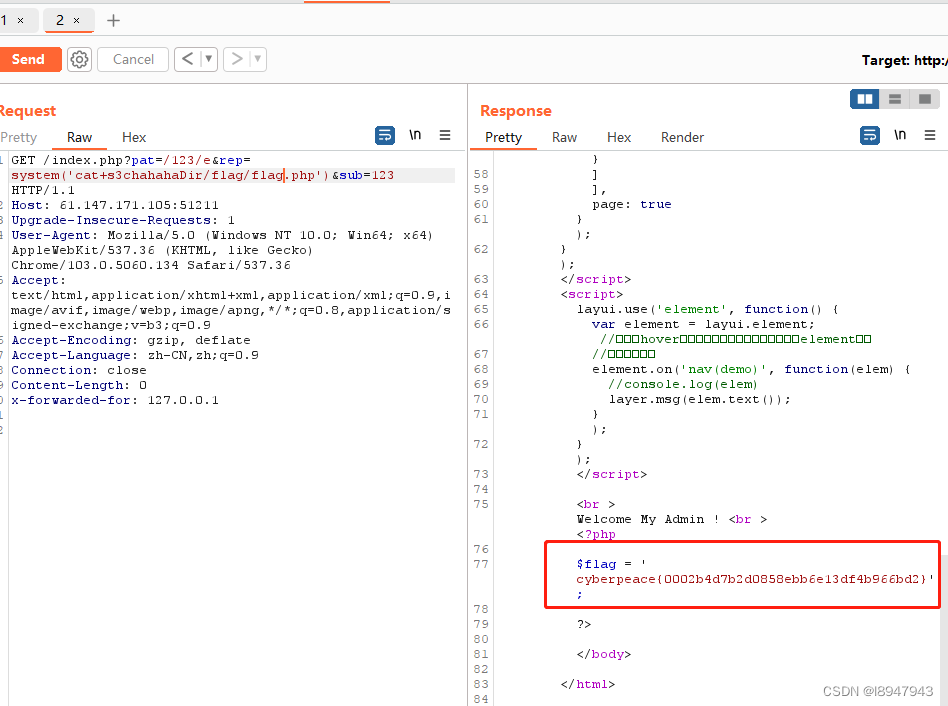
Task: Switch to side-by-side split layout
Action: coord(865,99)
